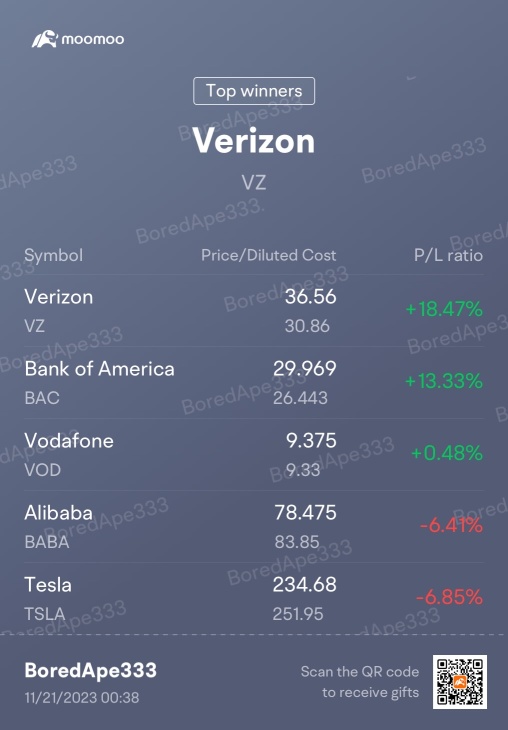Select the Top winners badge
508x730 pixels.
click(254, 91)
